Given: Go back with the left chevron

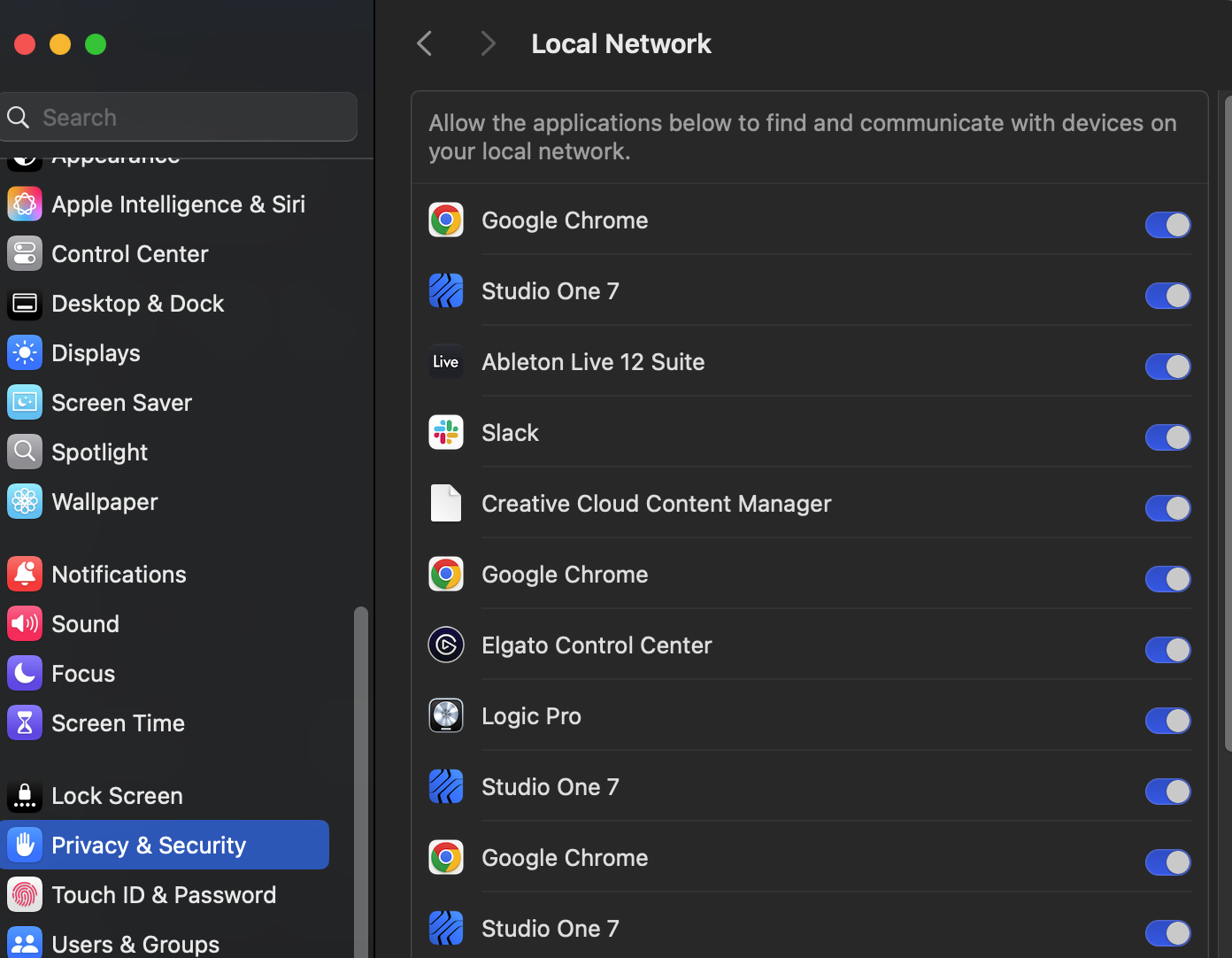Looking at the screenshot, I should pos(425,43).
